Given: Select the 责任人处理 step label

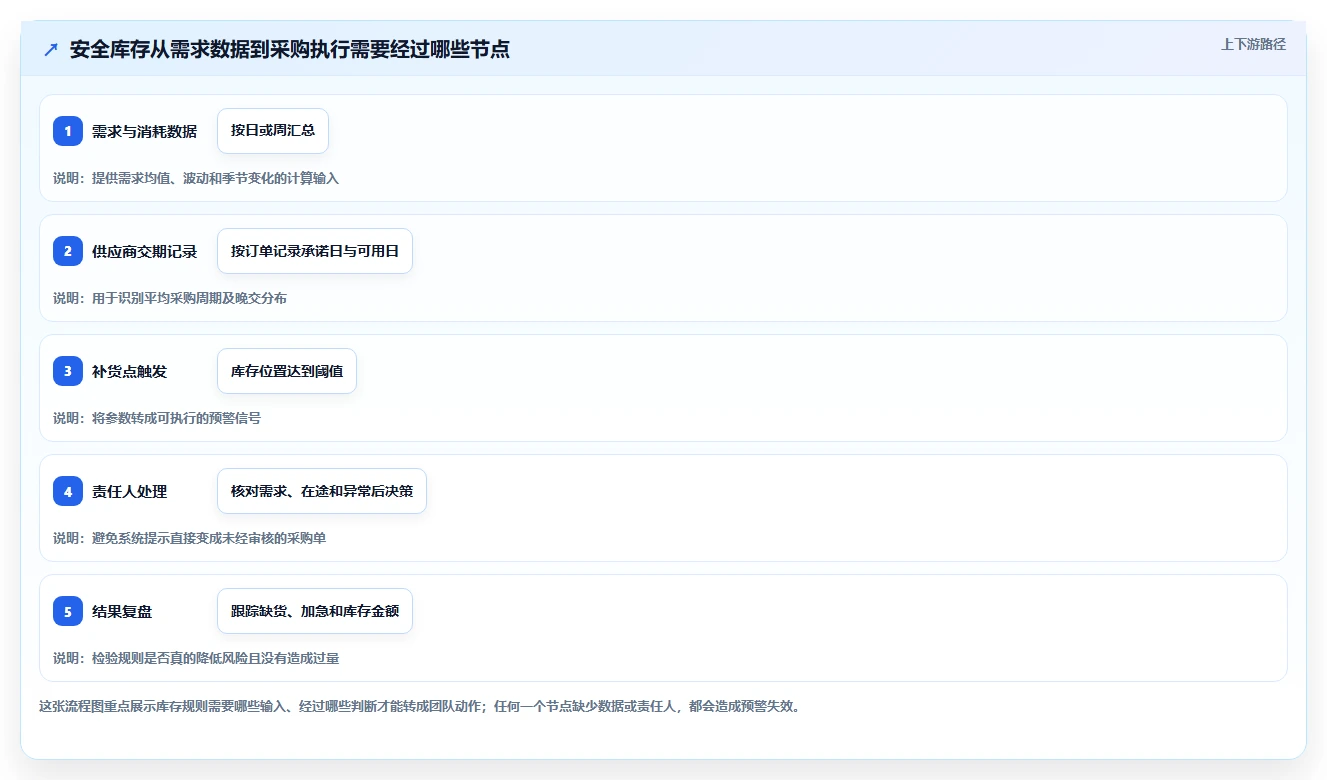Looking at the screenshot, I should (130, 491).
